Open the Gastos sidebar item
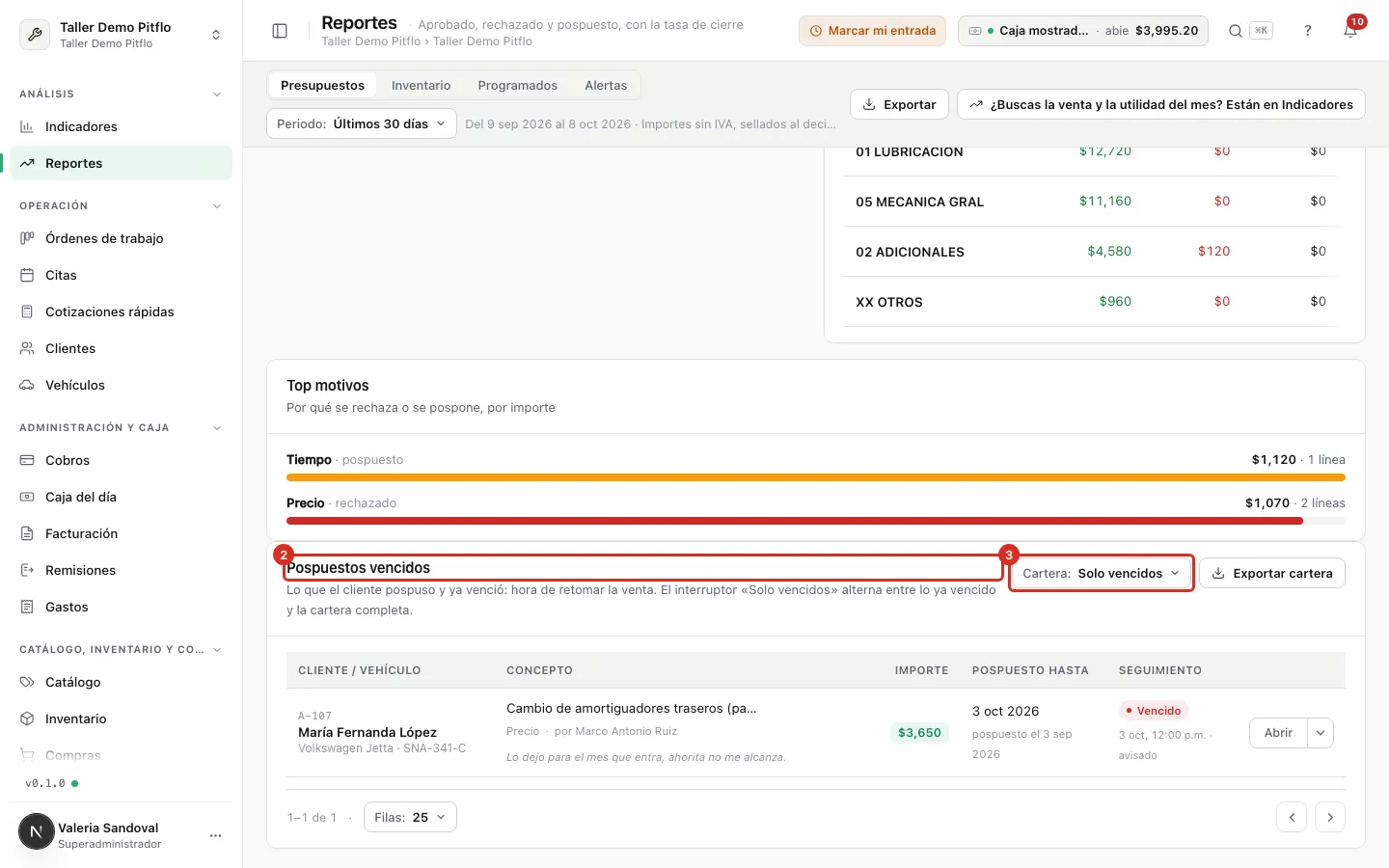Screen dimensions: 1389x868 tap(121, 607)
